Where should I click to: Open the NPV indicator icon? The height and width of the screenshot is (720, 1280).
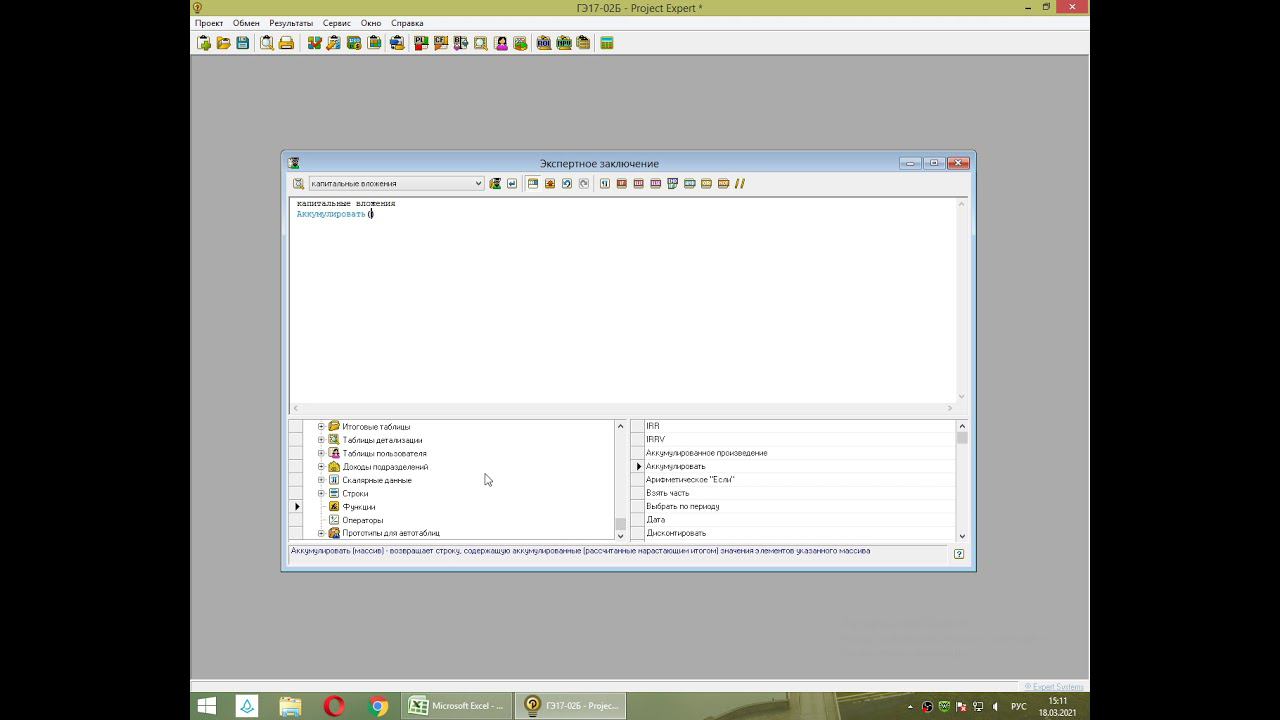click(563, 43)
